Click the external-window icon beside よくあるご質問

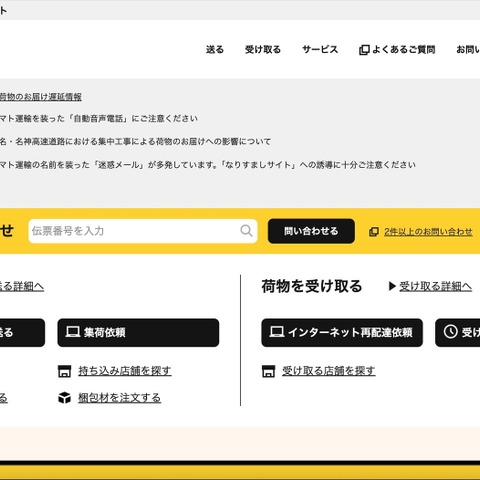(x=364, y=50)
